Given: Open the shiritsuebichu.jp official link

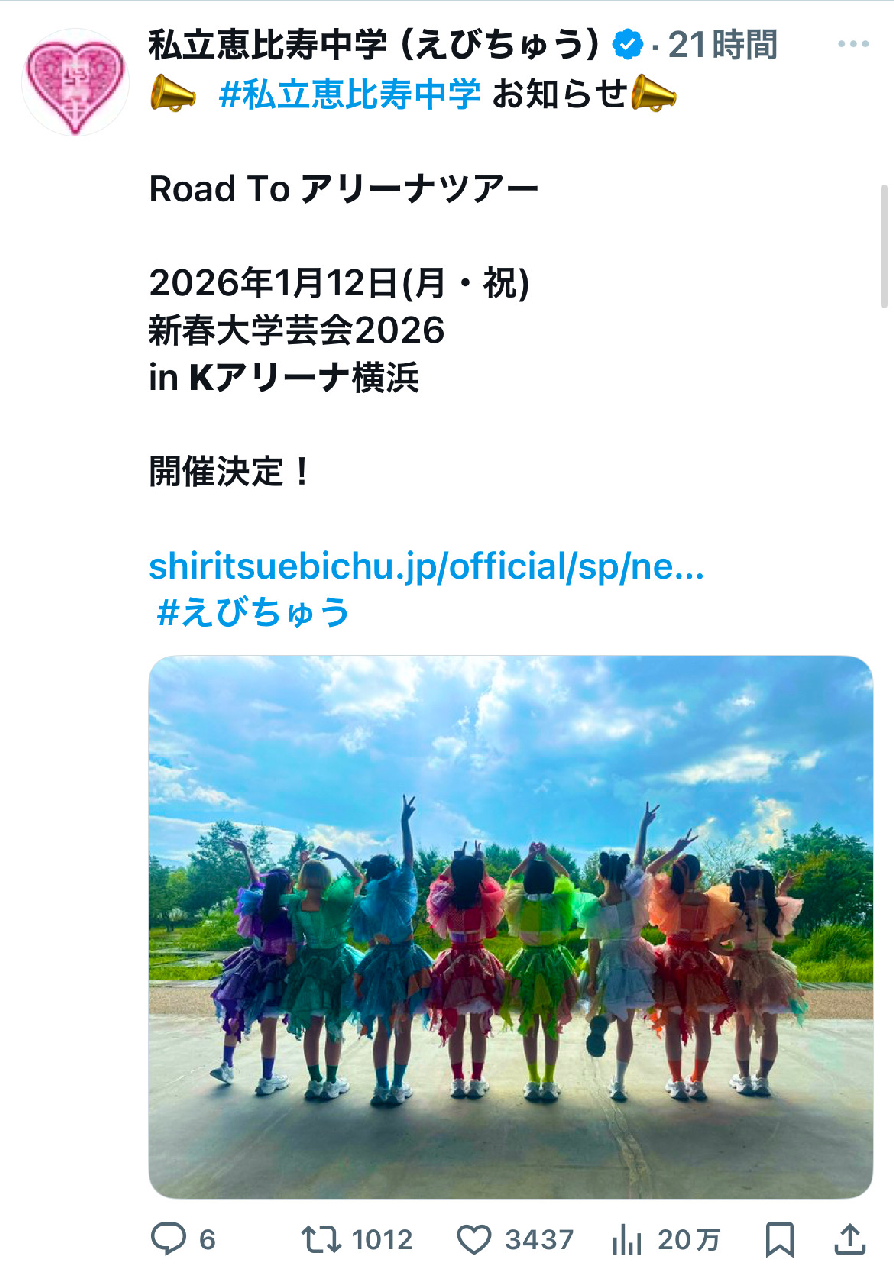Looking at the screenshot, I should (x=427, y=566).
